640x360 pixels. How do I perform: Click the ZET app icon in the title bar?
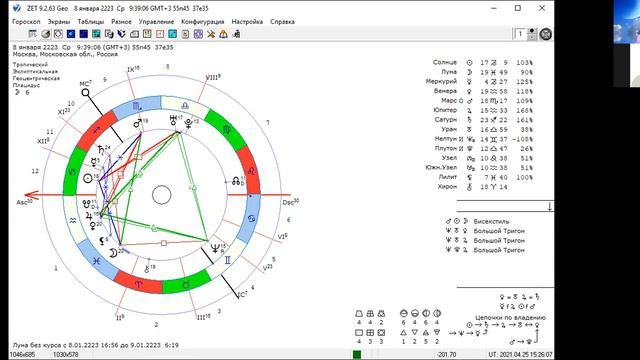pos(17,8)
